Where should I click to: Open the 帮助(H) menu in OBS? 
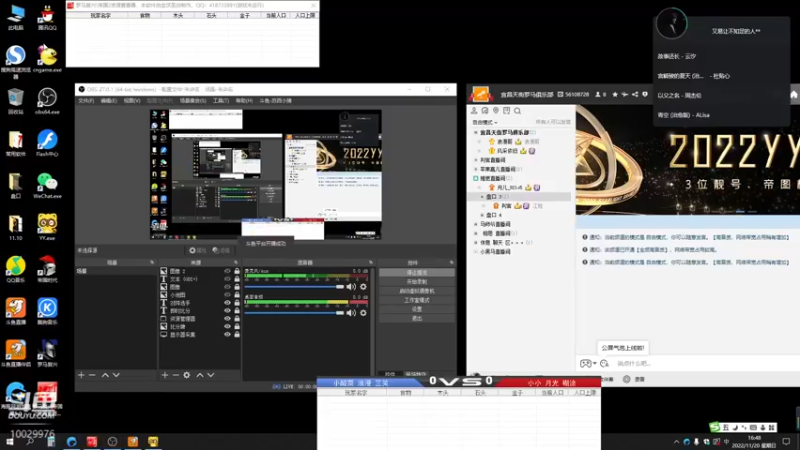pos(244,101)
